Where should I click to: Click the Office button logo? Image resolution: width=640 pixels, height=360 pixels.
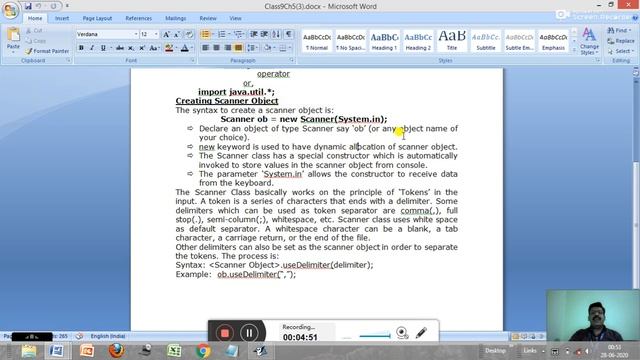(10, 10)
